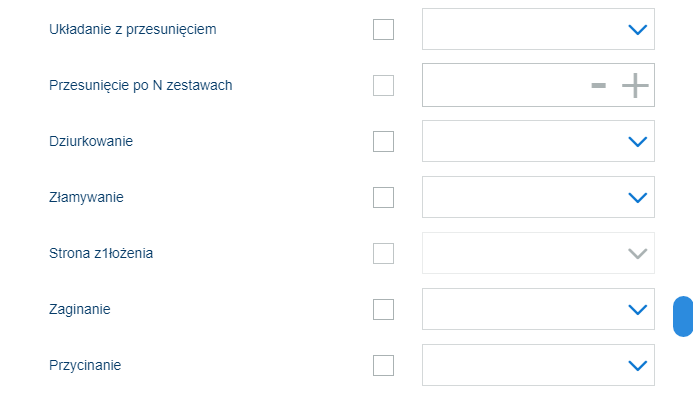Viewport: 693px width, 393px height.
Task: Open the Układanie z przesunięciem dropdown arrow
Action: 637,30
